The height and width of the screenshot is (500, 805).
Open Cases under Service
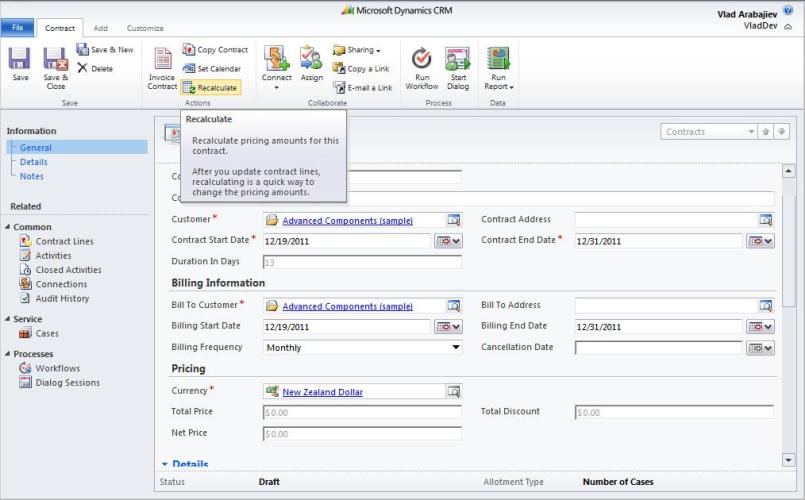(39, 333)
